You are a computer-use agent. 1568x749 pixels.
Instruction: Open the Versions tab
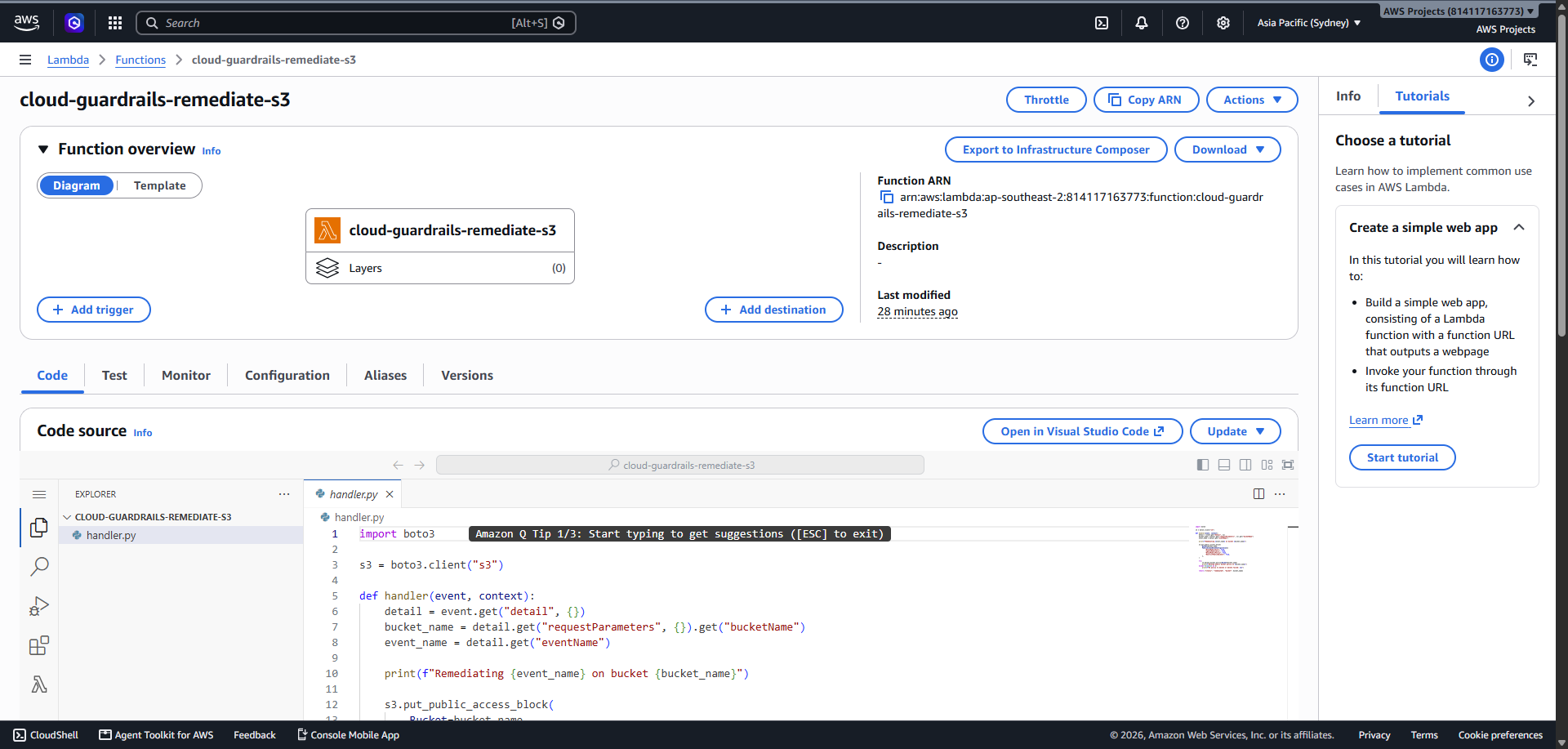tap(467, 375)
